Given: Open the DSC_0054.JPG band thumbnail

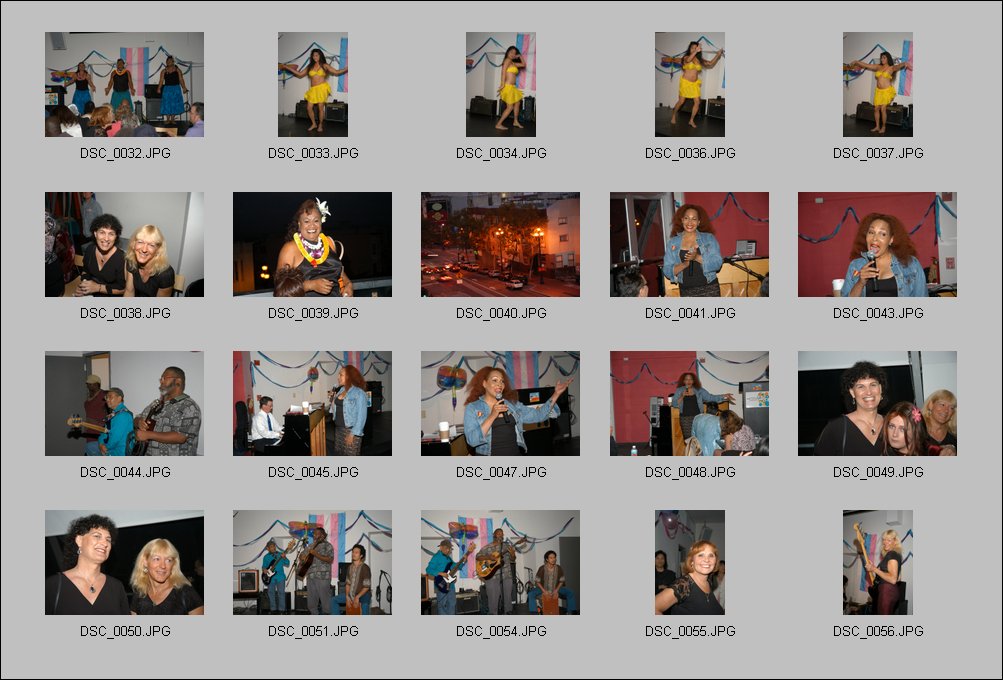Looking at the screenshot, I should [x=501, y=562].
